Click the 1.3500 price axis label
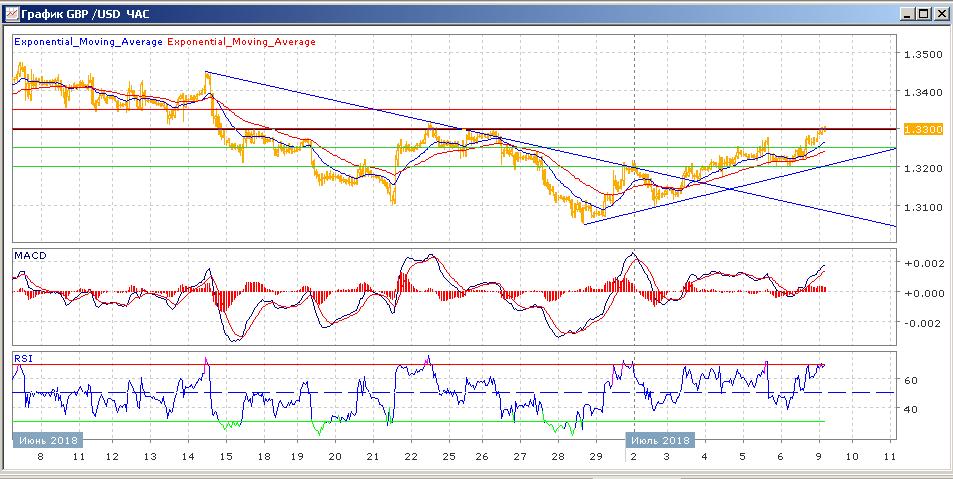The width and height of the screenshot is (953, 479). (x=921, y=54)
